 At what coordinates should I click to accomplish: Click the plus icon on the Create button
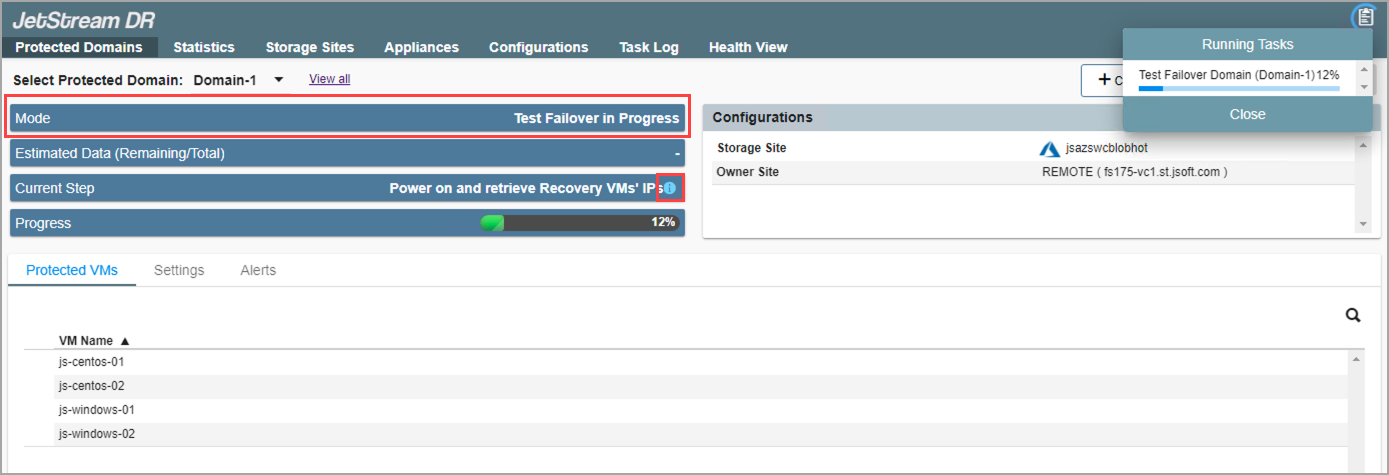[x=1104, y=80]
